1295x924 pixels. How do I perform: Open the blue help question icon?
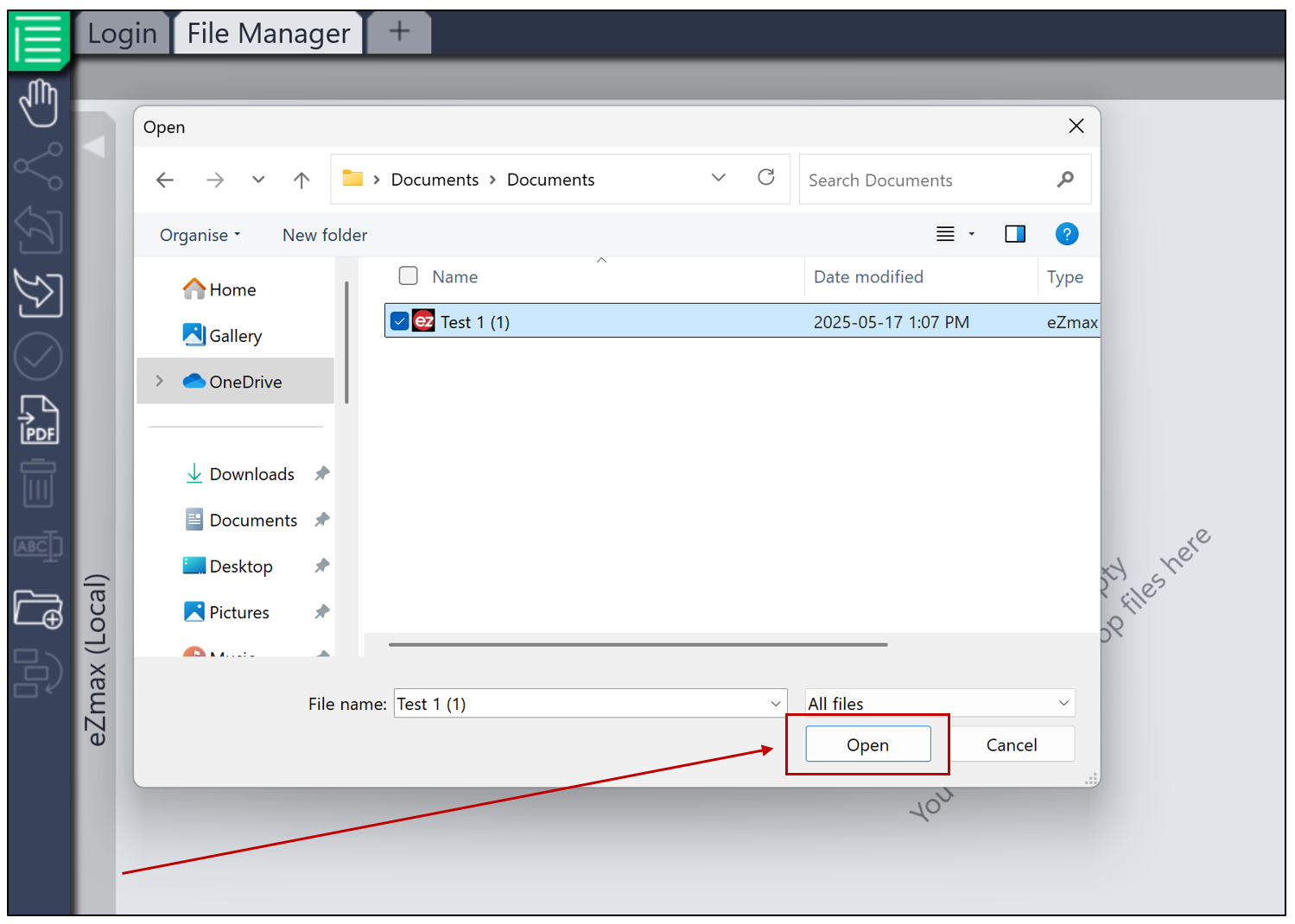click(x=1067, y=234)
